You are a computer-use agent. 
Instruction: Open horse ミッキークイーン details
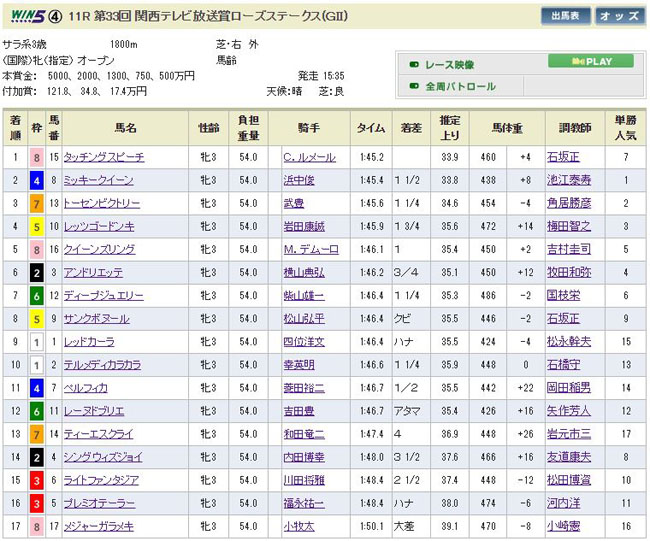(x=98, y=181)
